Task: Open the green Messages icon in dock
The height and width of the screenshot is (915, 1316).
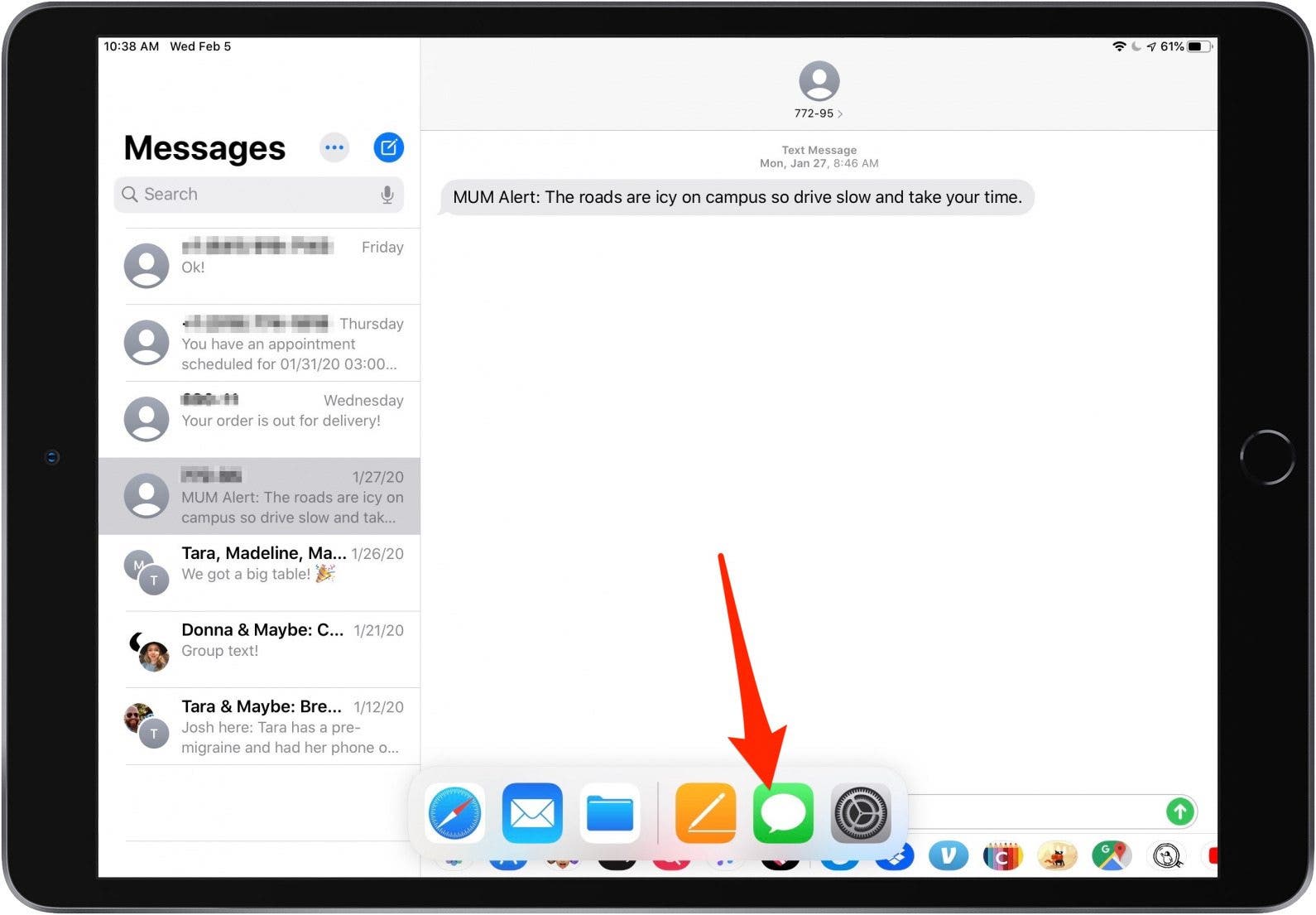Action: click(x=783, y=813)
